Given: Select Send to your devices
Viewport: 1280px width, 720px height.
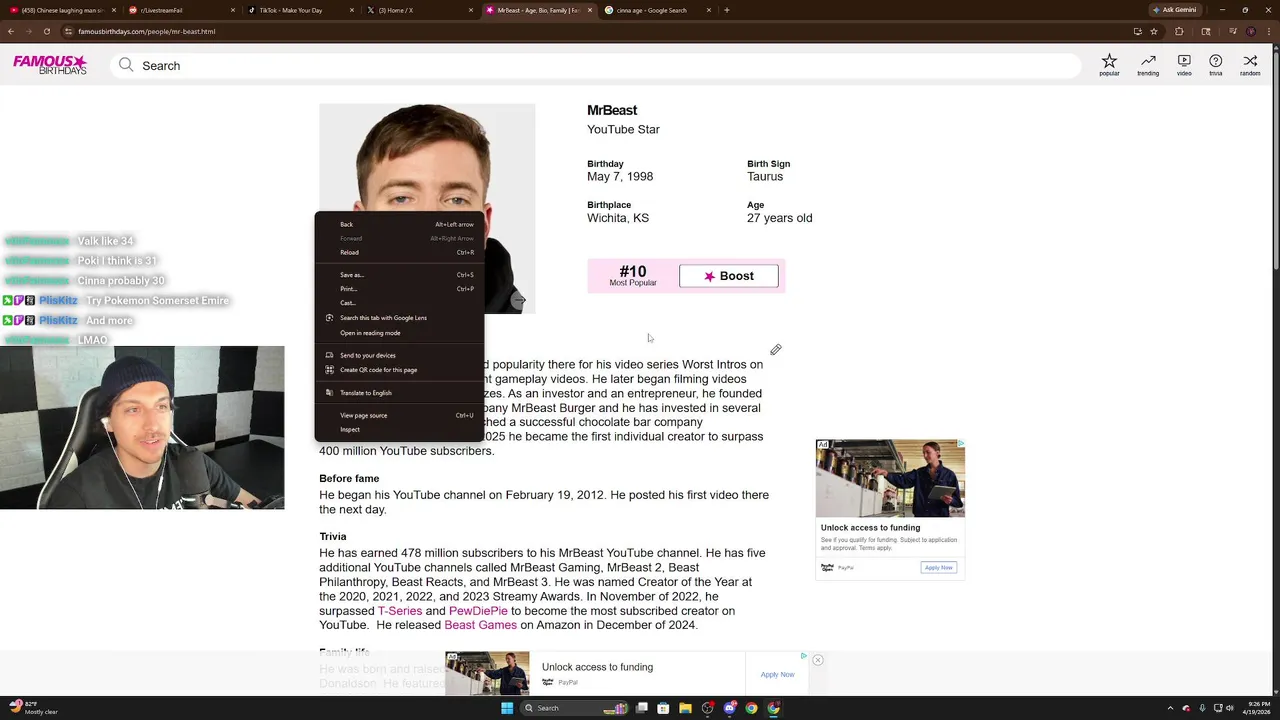Looking at the screenshot, I should 400,355.
